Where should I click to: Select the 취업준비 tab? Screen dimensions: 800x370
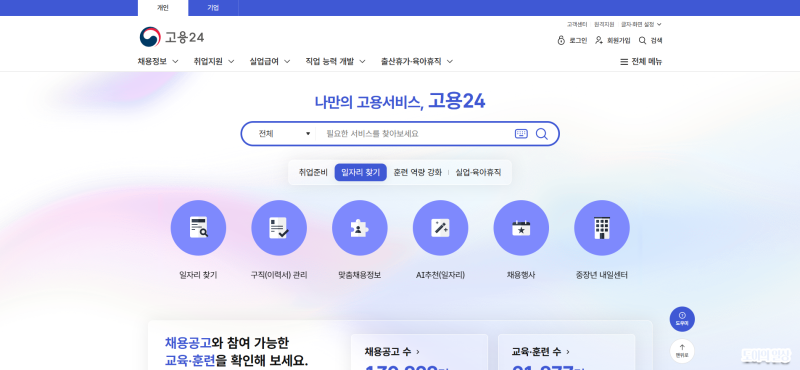[x=313, y=172]
